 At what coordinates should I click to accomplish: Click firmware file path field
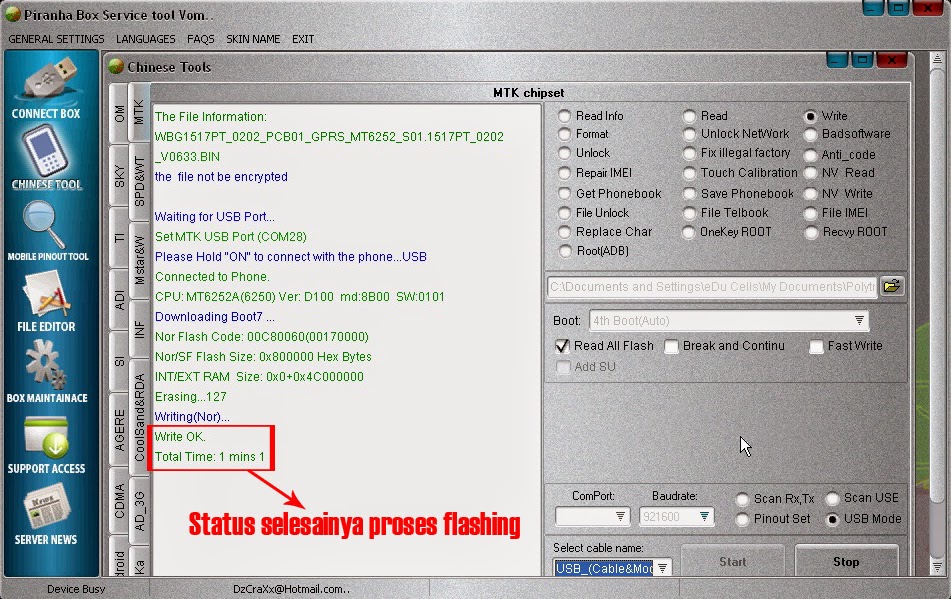pyautogui.click(x=713, y=286)
